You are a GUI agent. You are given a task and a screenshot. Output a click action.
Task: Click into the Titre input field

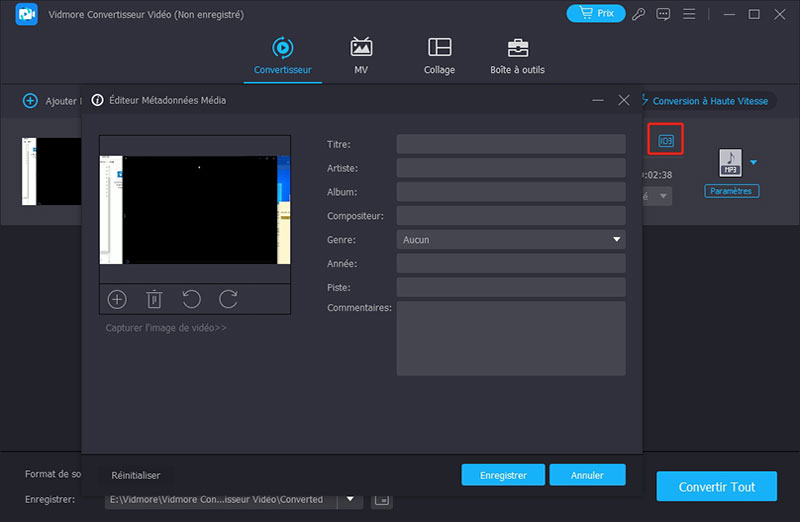(x=510, y=144)
